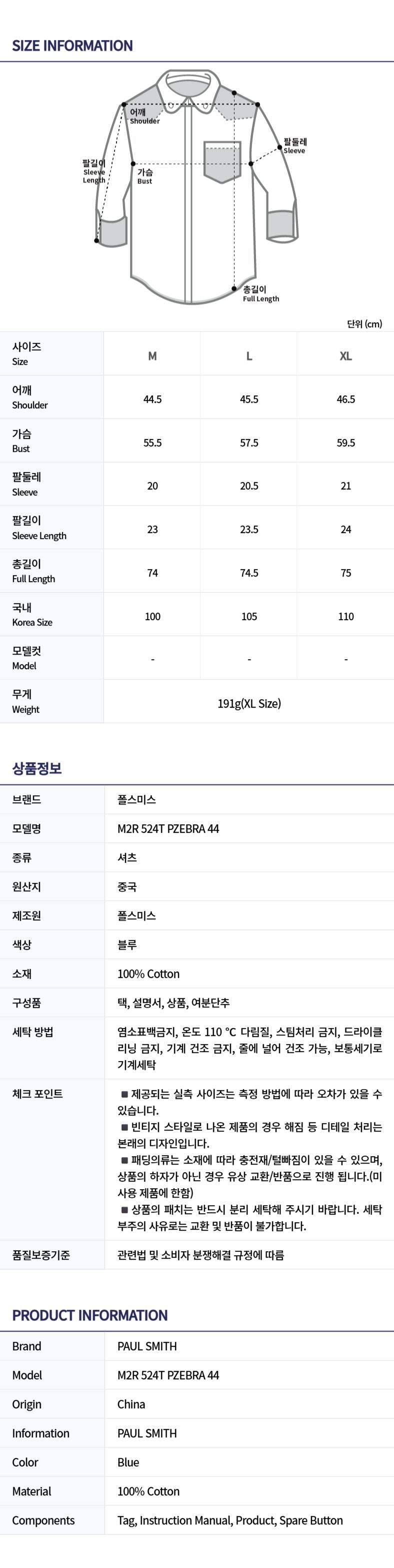Click the PRODUCT INFORMATION heading
Image resolution: width=394 pixels, height=1568 pixels.
[89, 1315]
